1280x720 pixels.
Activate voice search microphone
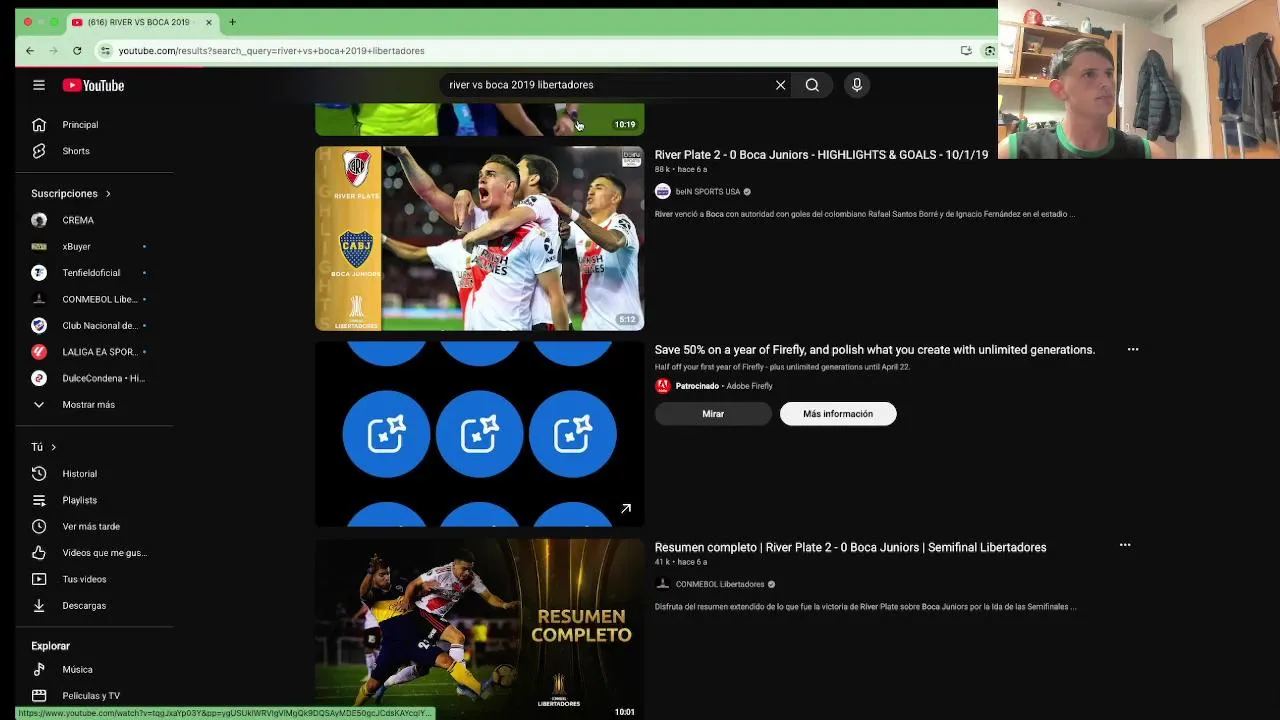(856, 85)
